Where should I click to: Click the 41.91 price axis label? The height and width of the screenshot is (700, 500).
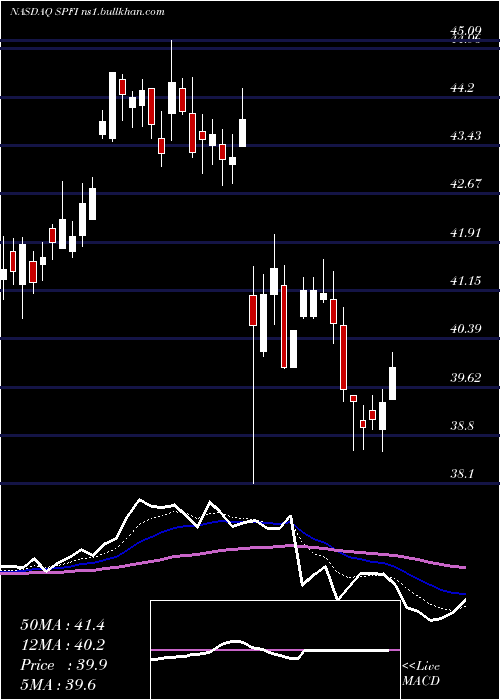[466, 232]
